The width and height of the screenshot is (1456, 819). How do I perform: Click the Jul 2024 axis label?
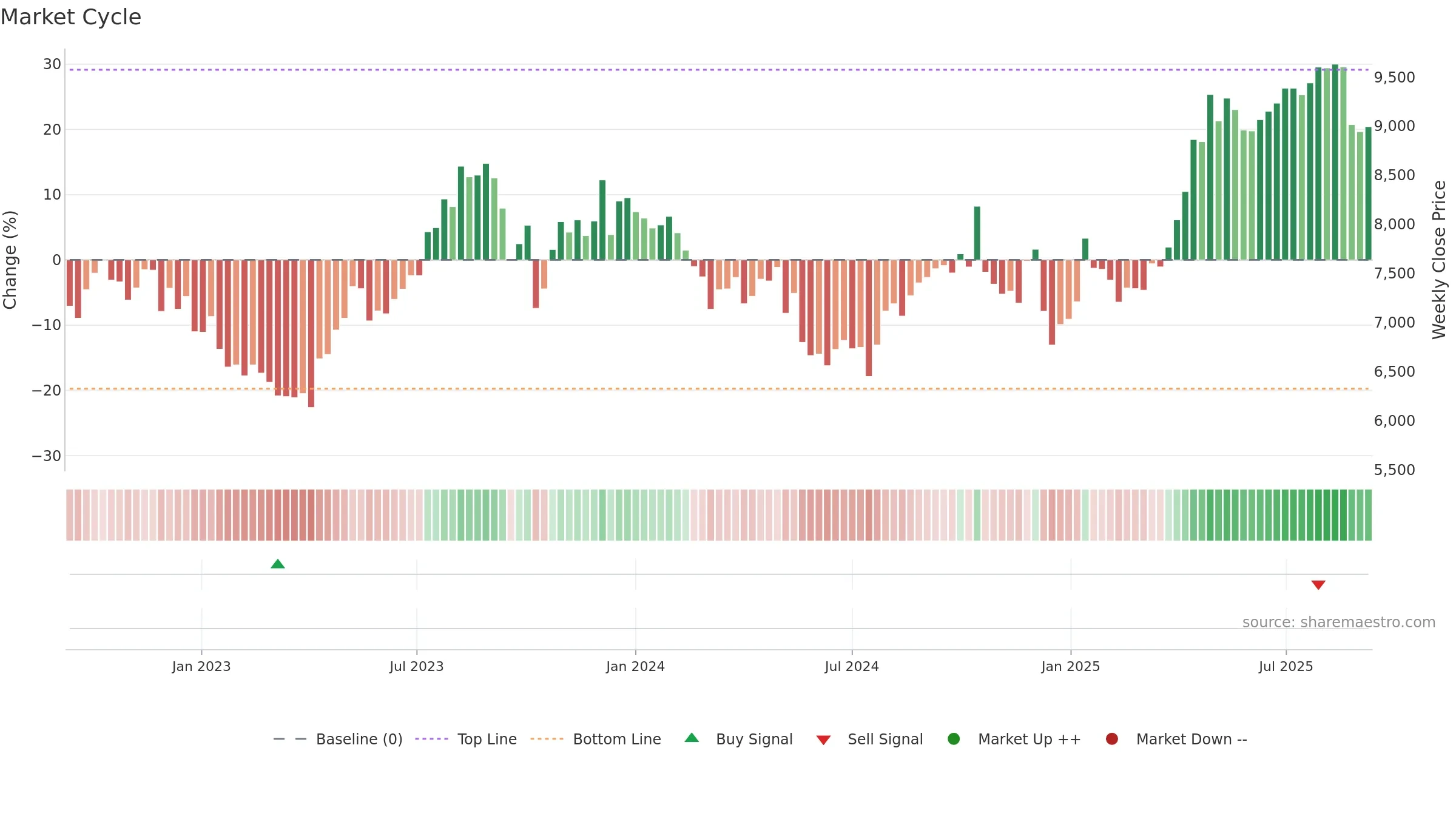[x=852, y=667]
